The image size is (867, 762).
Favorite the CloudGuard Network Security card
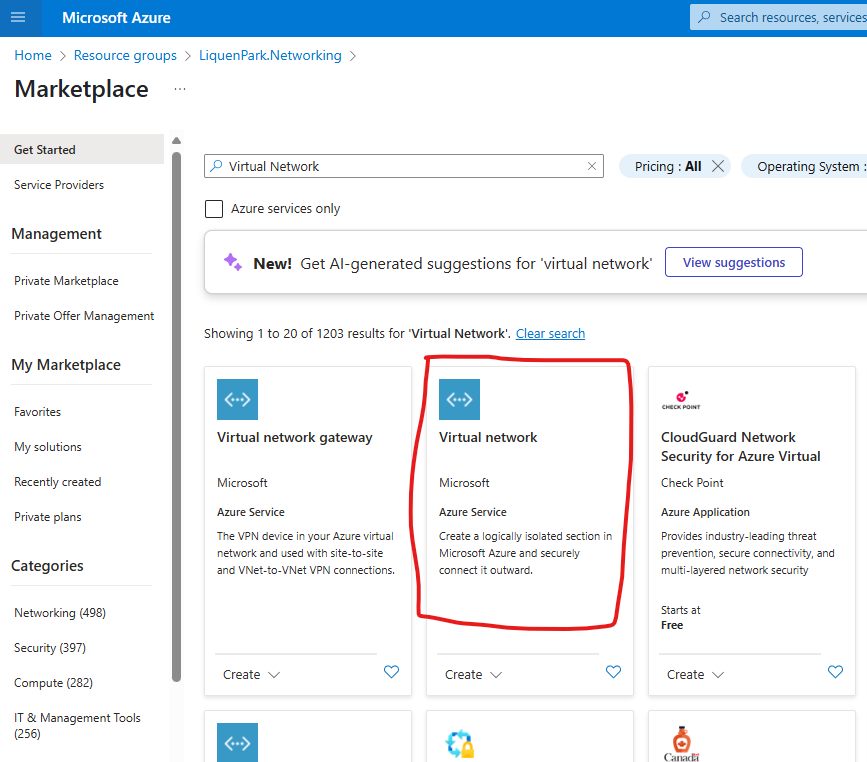tap(835, 673)
